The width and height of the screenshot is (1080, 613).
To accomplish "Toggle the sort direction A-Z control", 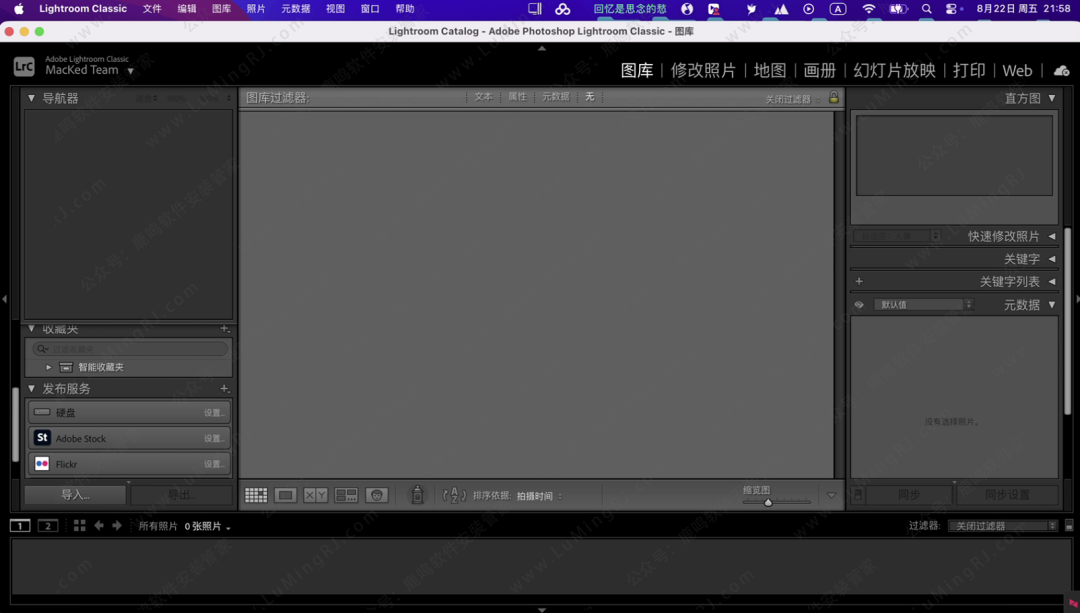I will (x=455, y=495).
